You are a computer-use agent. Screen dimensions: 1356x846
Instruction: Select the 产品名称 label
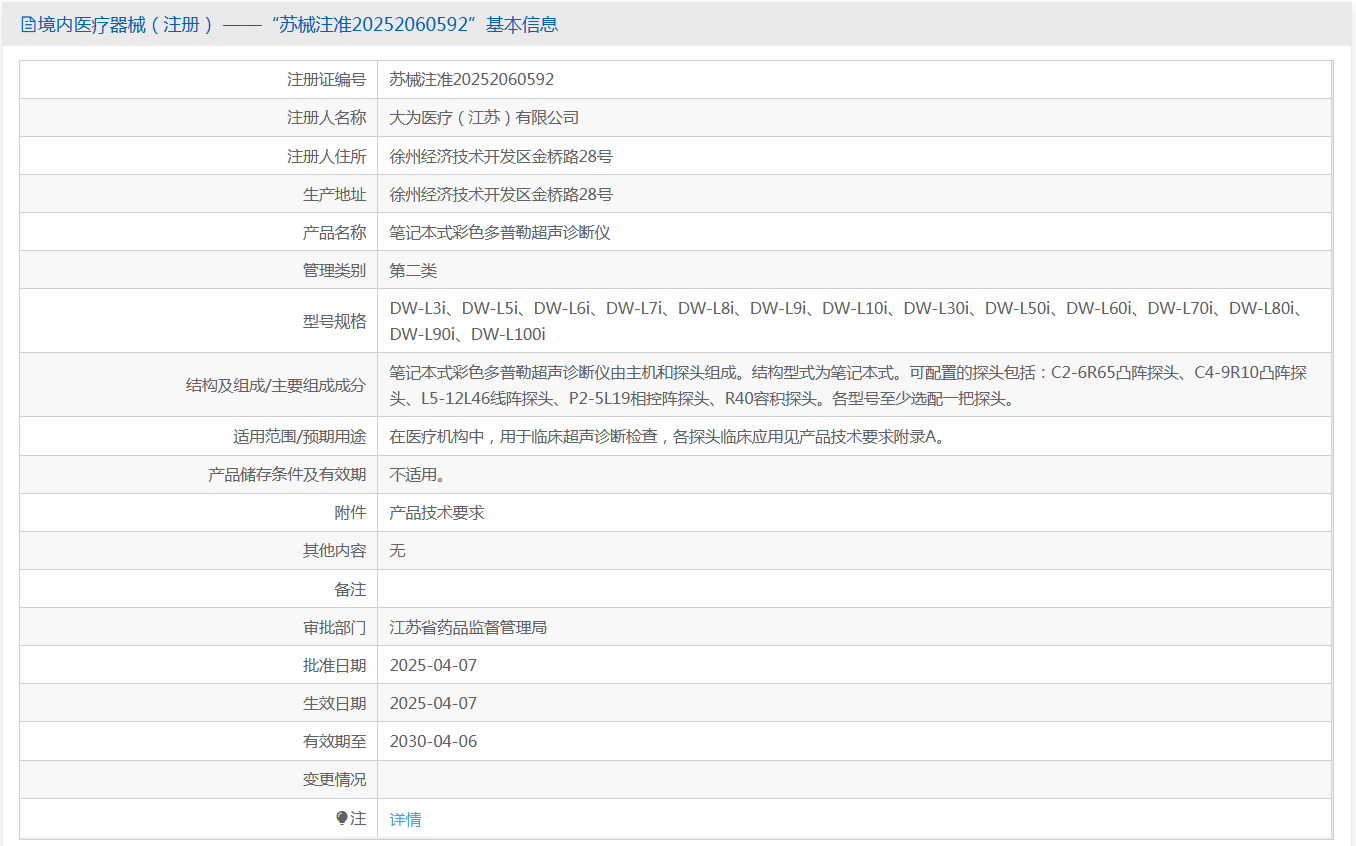point(334,232)
